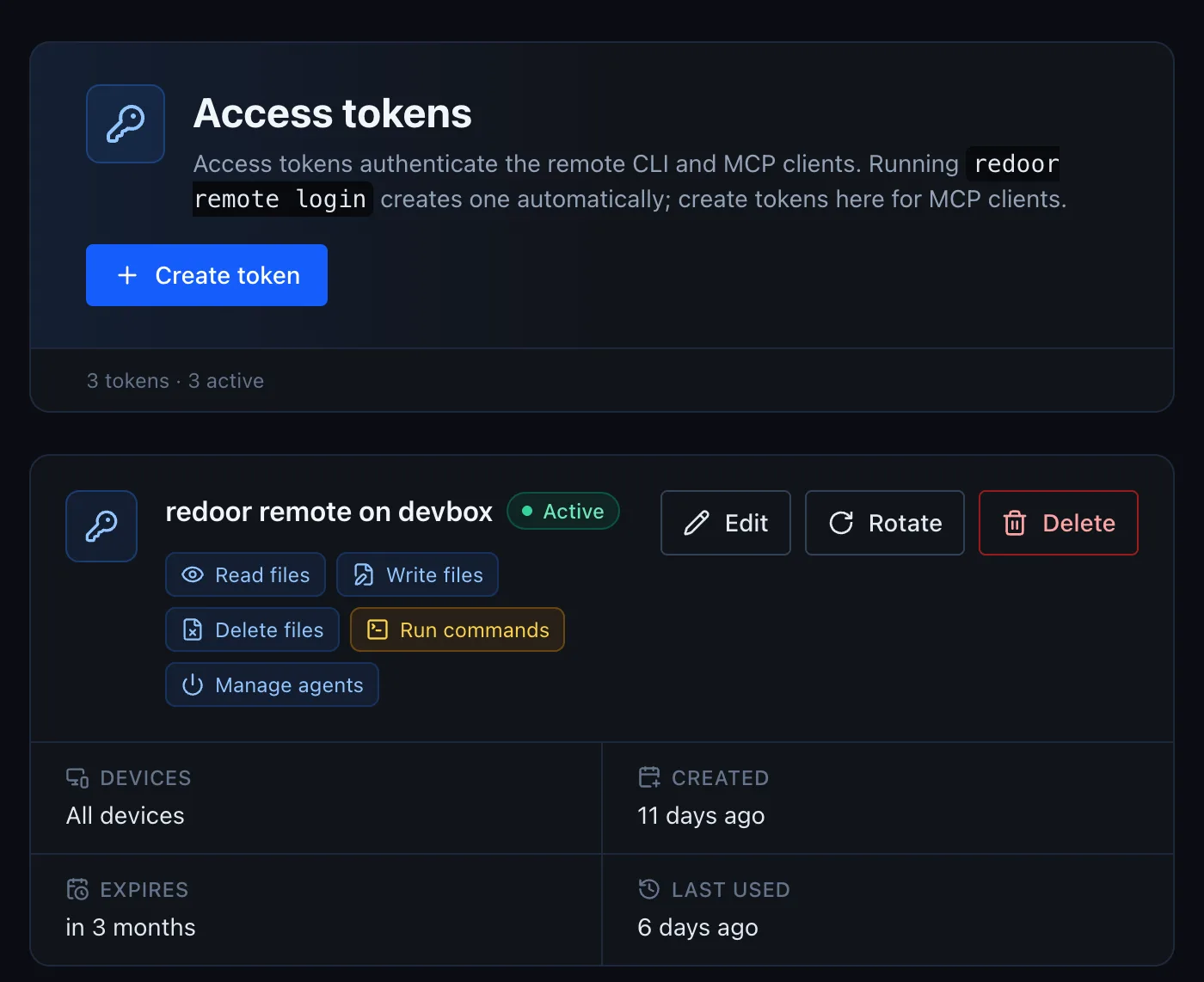Click the Access tokens heading

pos(333,114)
